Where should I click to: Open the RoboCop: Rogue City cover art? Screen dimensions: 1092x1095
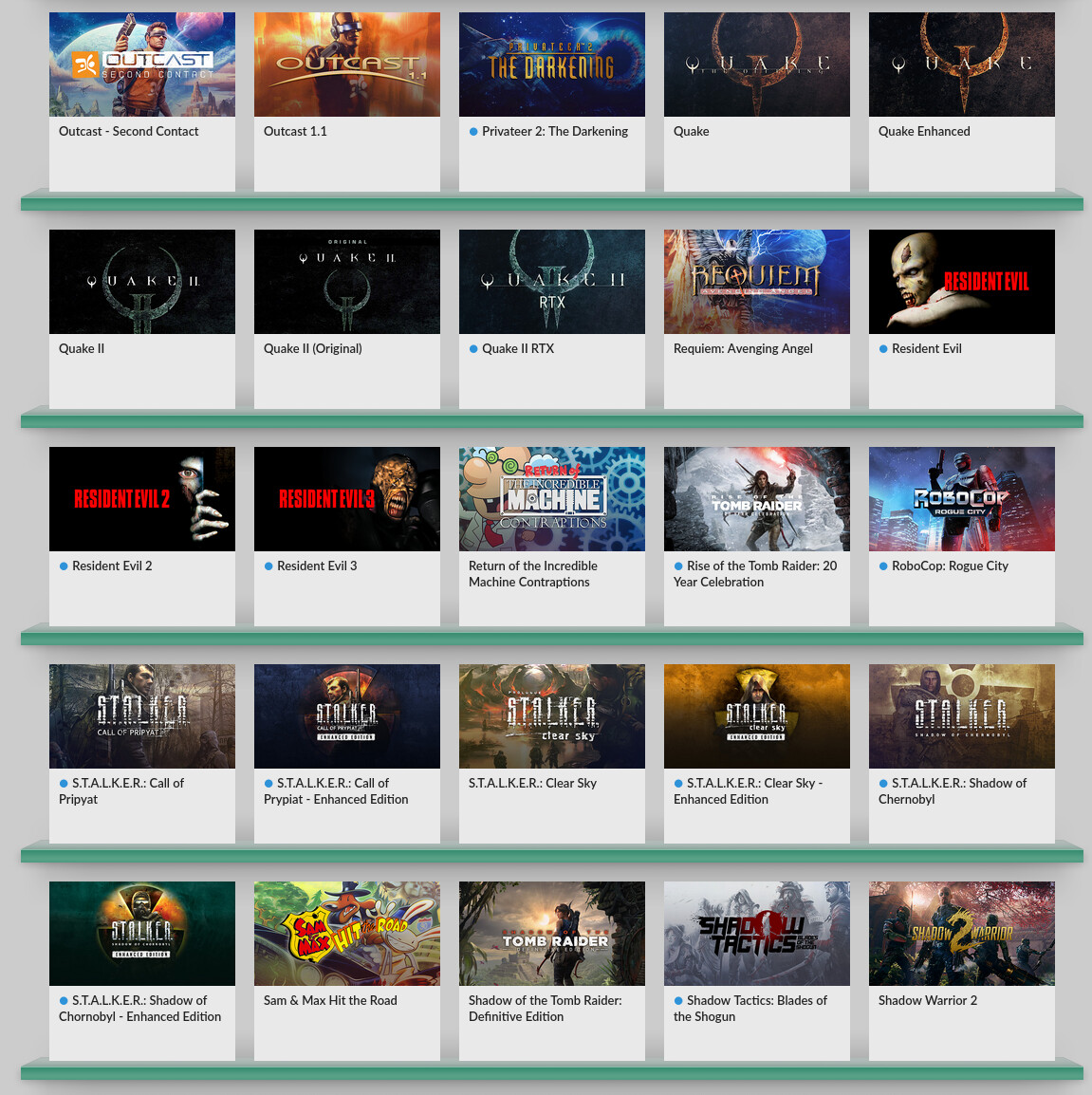pos(962,499)
